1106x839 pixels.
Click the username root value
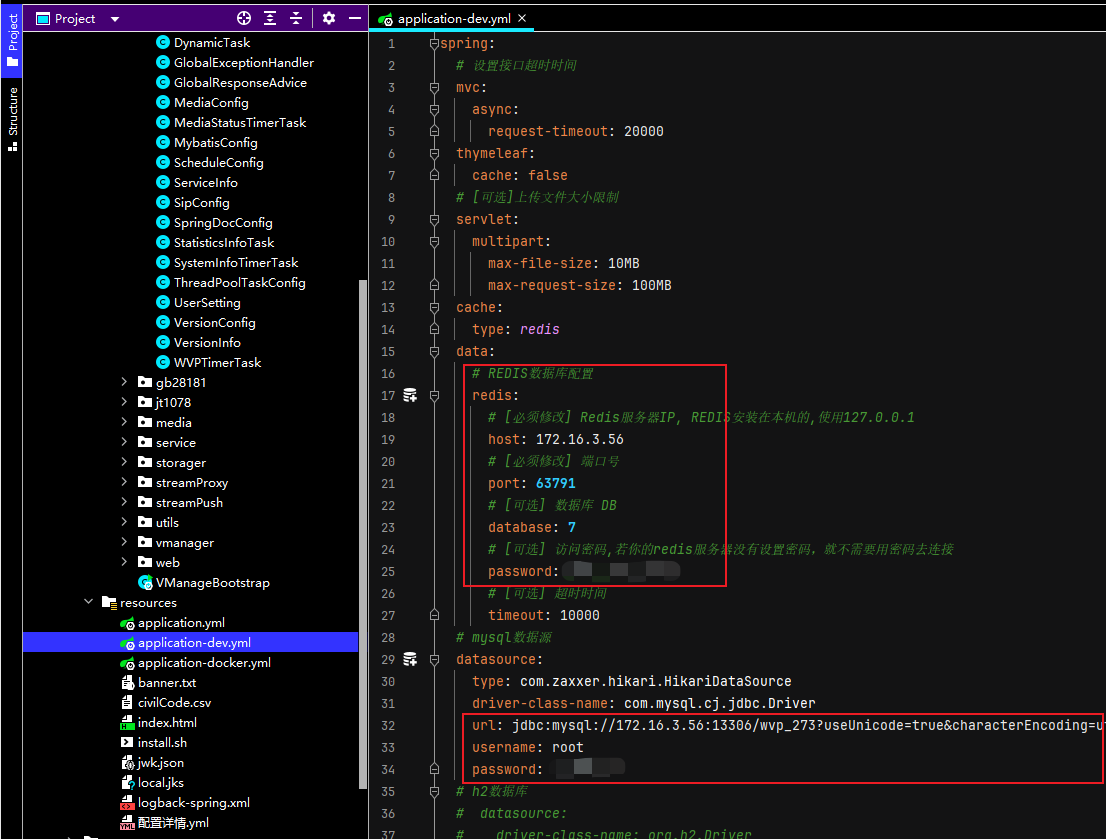pos(568,747)
